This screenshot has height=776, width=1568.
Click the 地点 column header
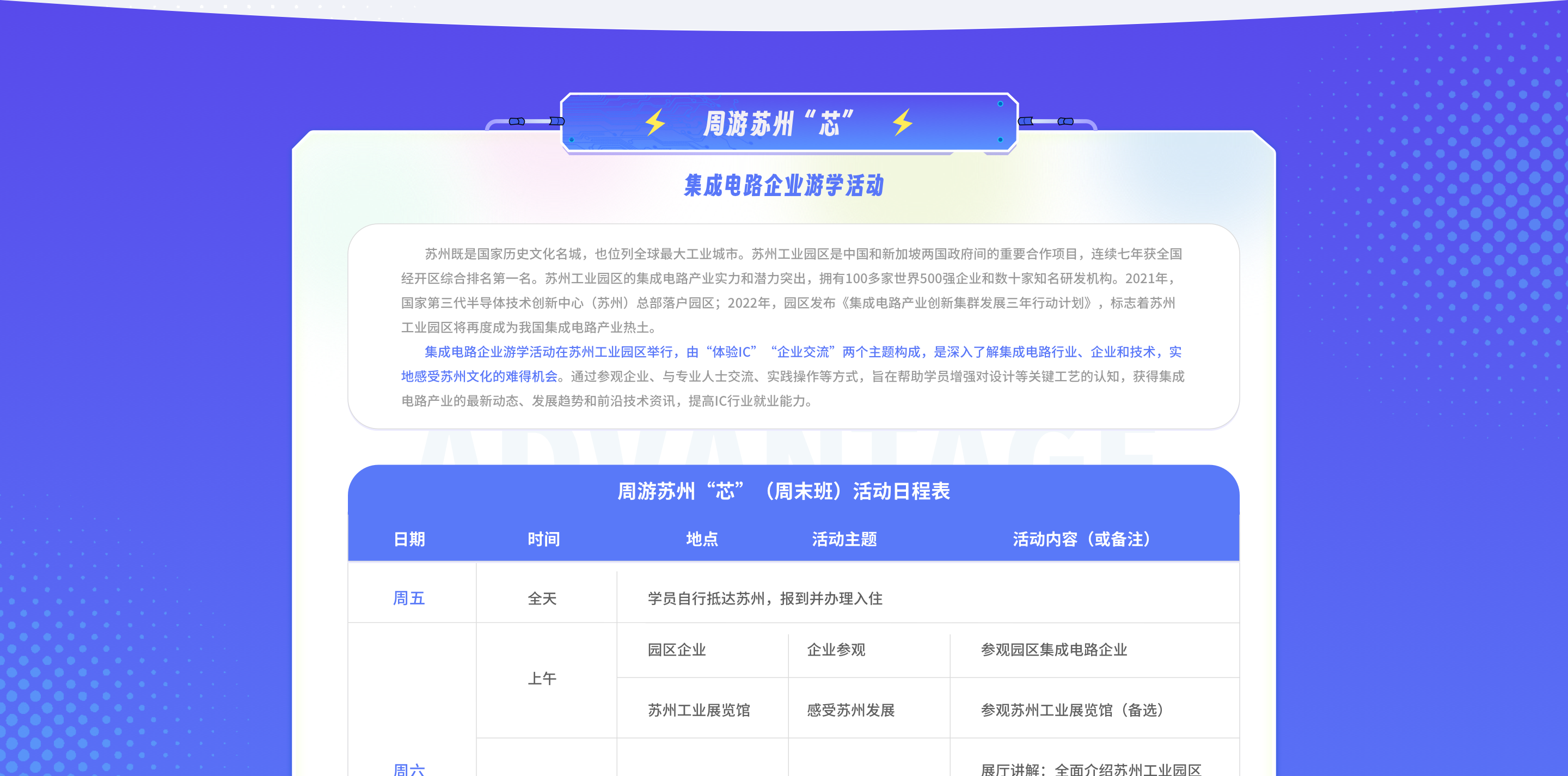tap(702, 539)
